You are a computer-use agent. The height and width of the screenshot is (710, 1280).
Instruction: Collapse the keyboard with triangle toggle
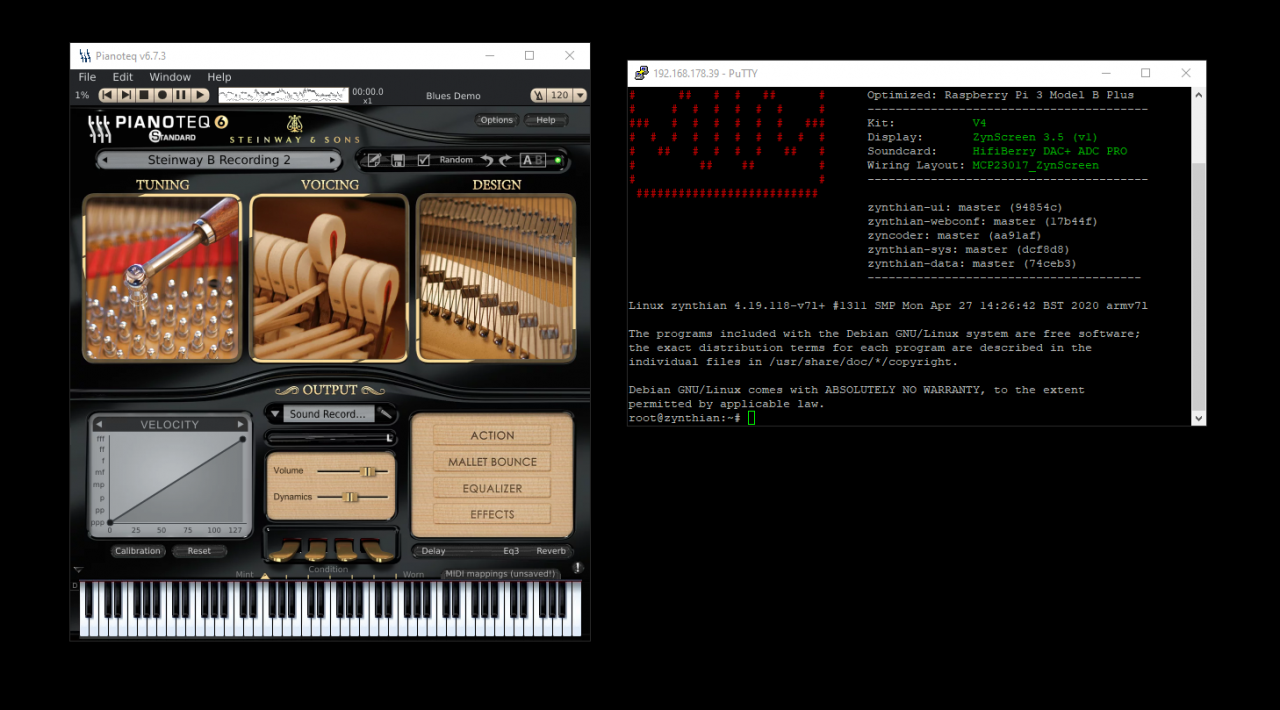coord(78,571)
